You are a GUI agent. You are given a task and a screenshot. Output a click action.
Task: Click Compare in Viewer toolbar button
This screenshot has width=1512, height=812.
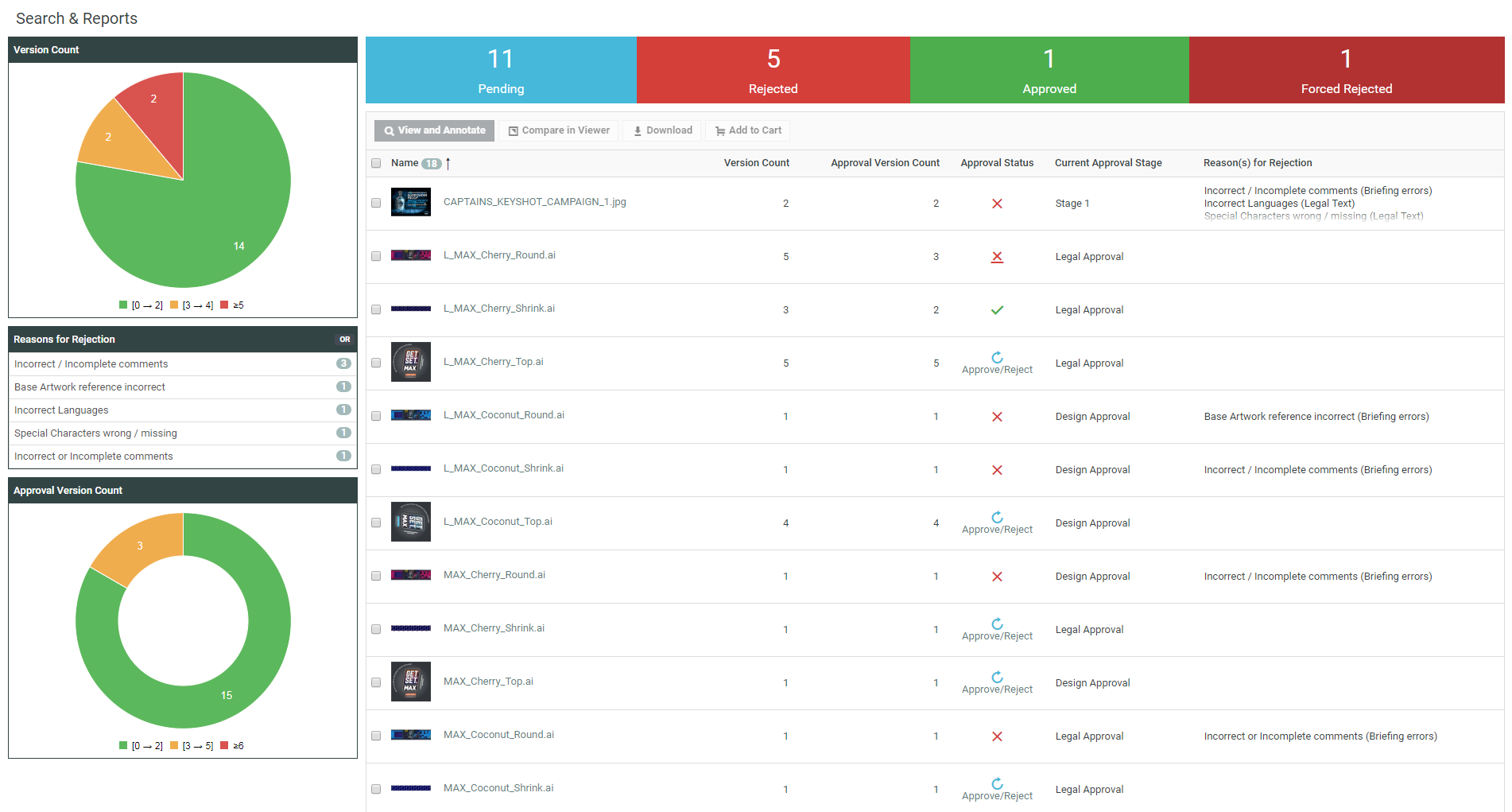pyautogui.click(x=559, y=130)
